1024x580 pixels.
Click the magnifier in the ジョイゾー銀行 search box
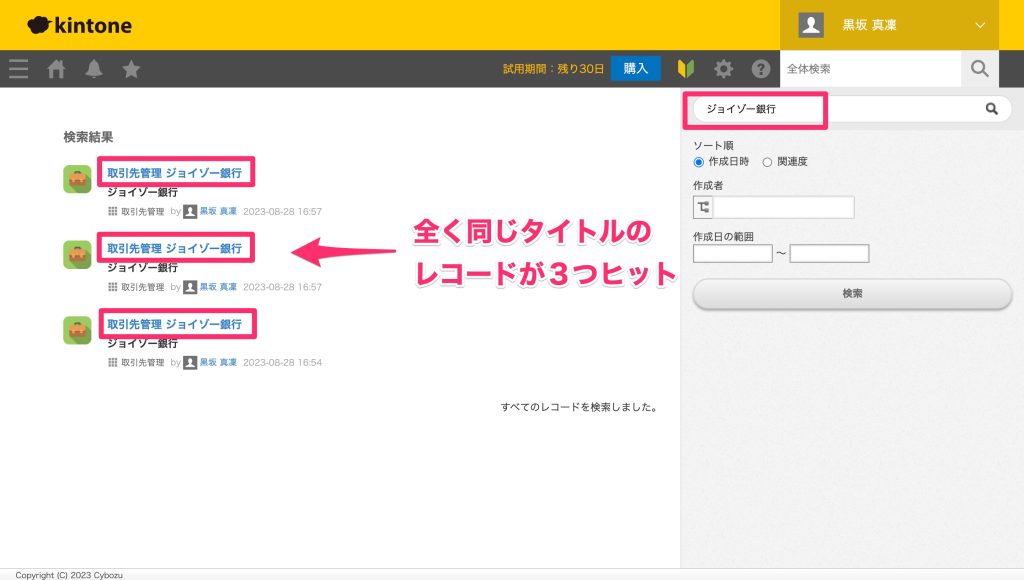[991, 109]
